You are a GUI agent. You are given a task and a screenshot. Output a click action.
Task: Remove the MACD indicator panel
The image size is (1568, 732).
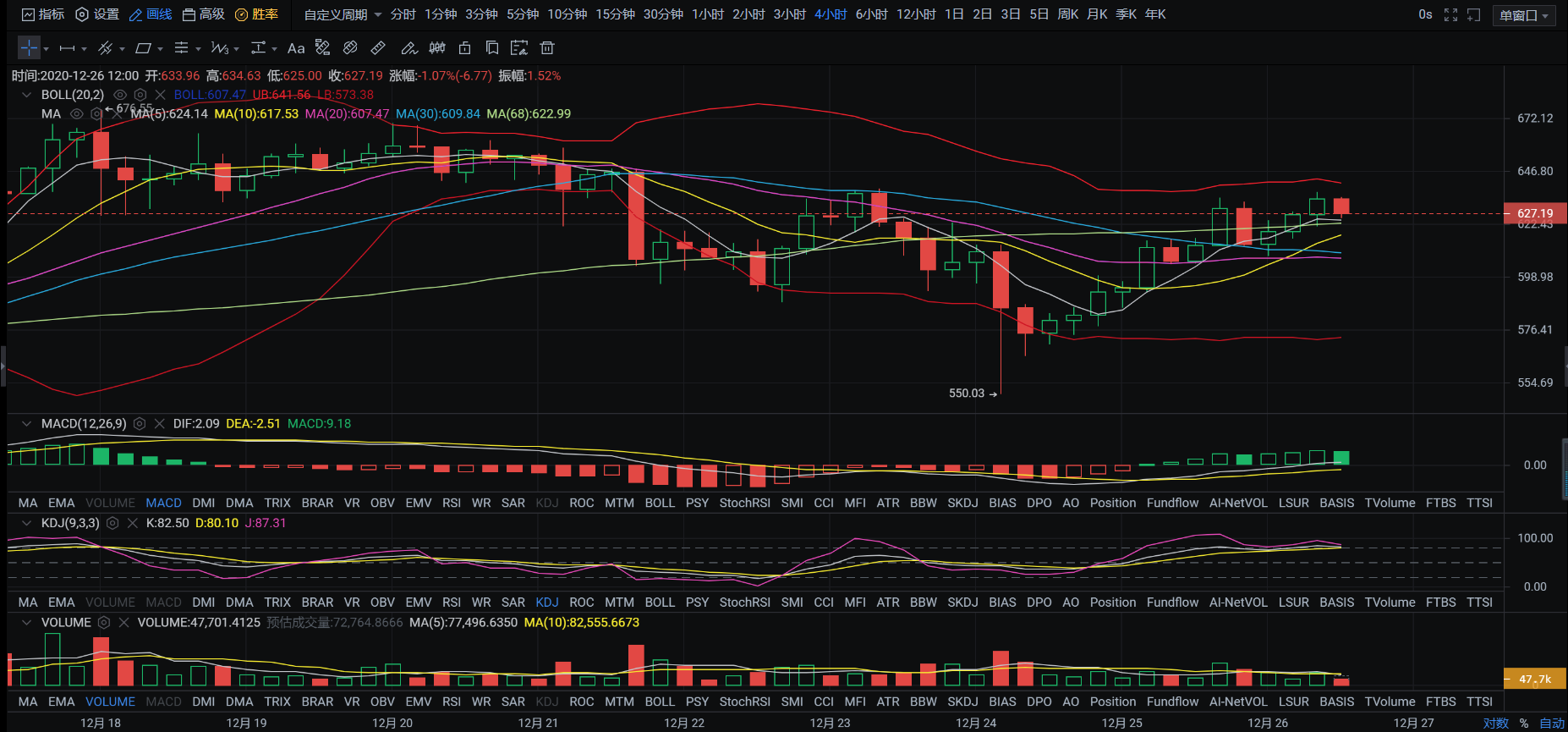[159, 424]
